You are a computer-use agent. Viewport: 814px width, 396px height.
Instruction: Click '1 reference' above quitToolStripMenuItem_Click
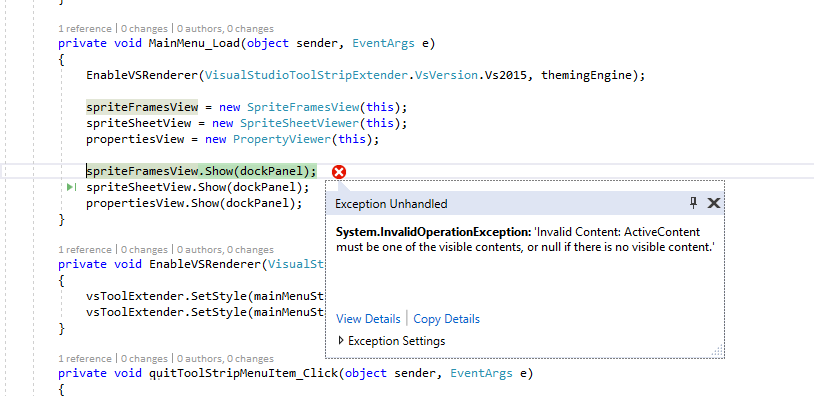tap(85, 359)
